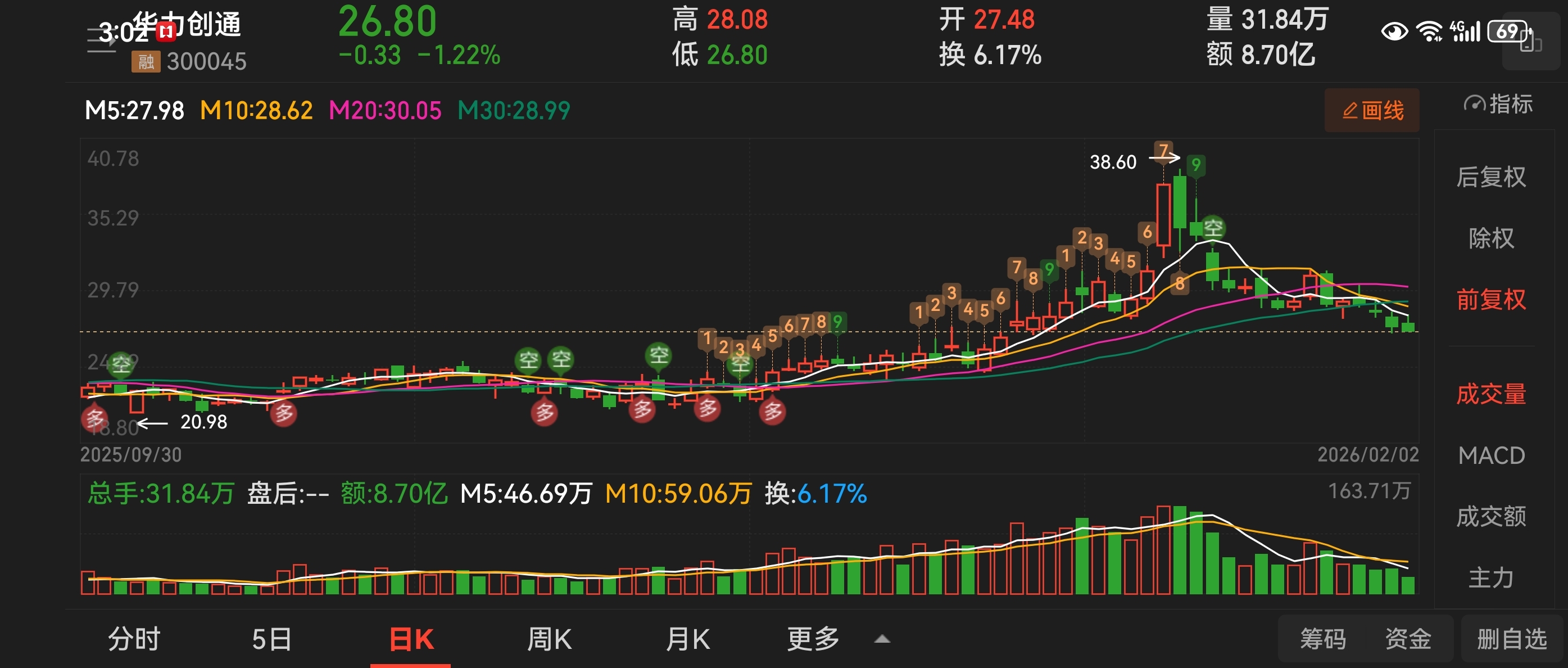Click the triangle arrow beside 更多
1568x668 pixels.
(x=882, y=639)
